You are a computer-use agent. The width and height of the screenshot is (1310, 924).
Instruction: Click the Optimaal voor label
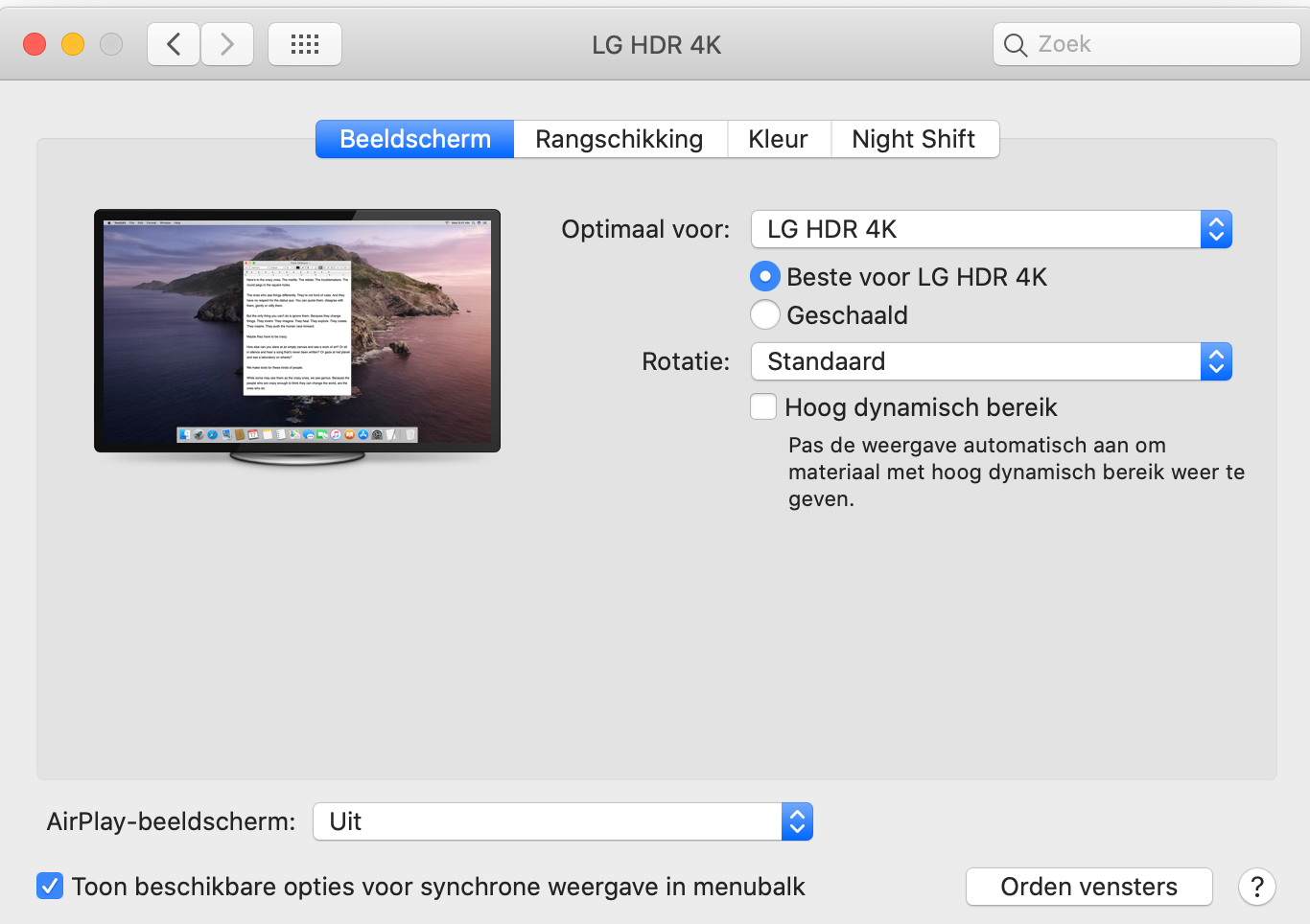(x=645, y=229)
